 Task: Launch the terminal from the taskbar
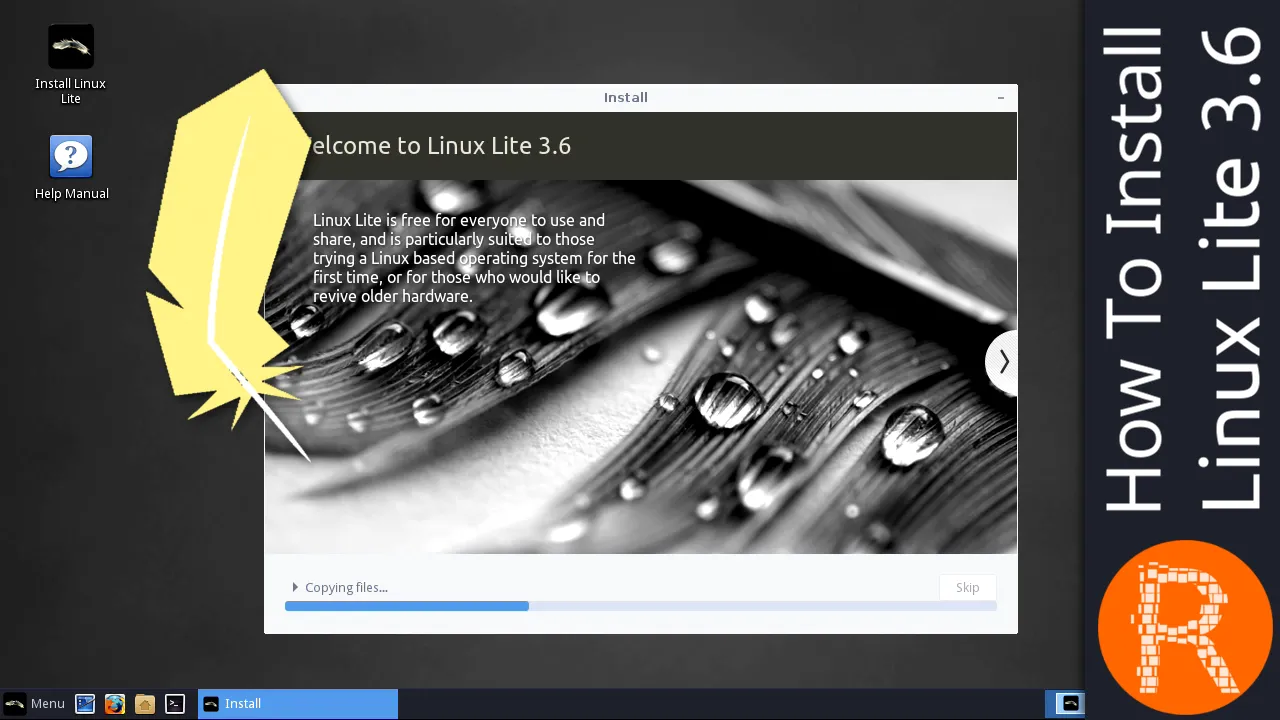pyautogui.click(x=175, y=704)
